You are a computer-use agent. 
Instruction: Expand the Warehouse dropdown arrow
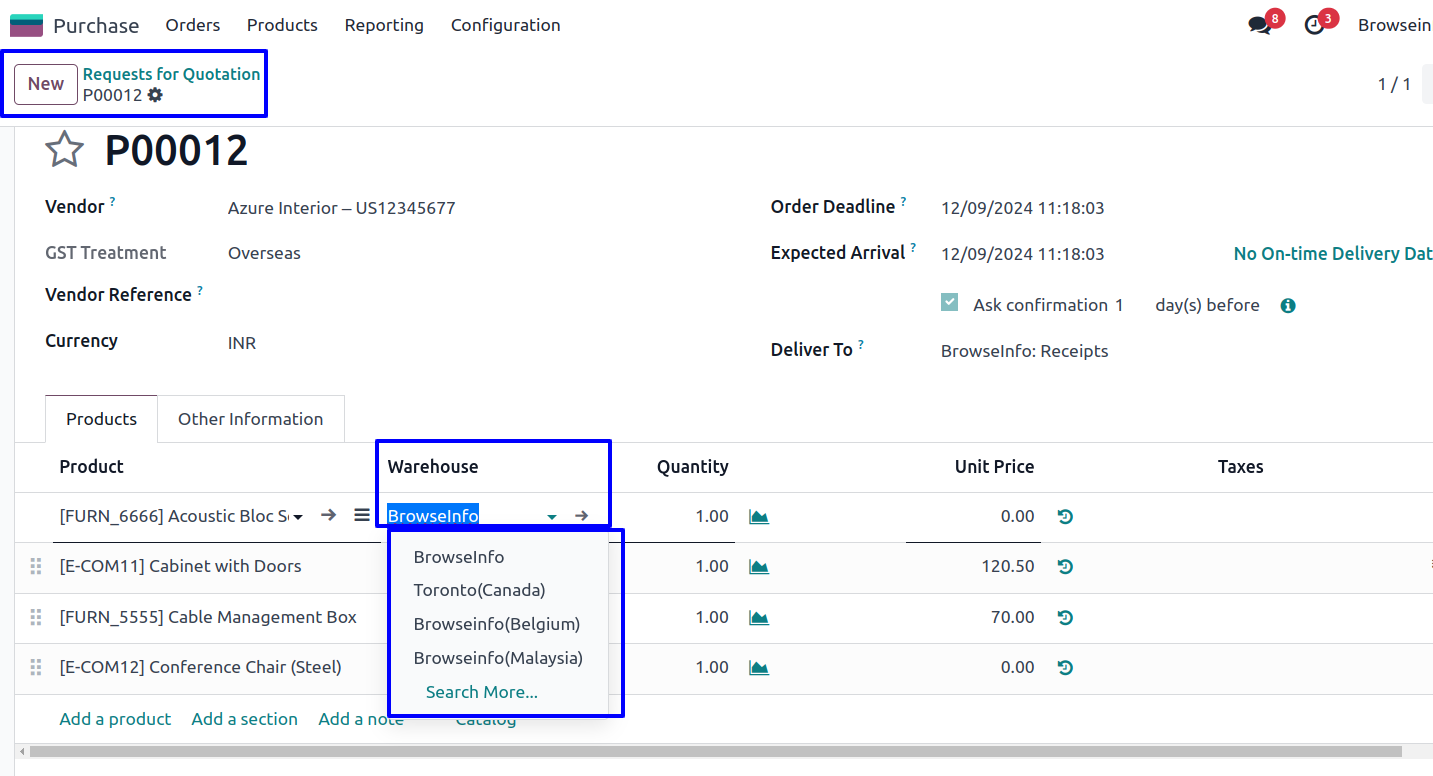552,517
